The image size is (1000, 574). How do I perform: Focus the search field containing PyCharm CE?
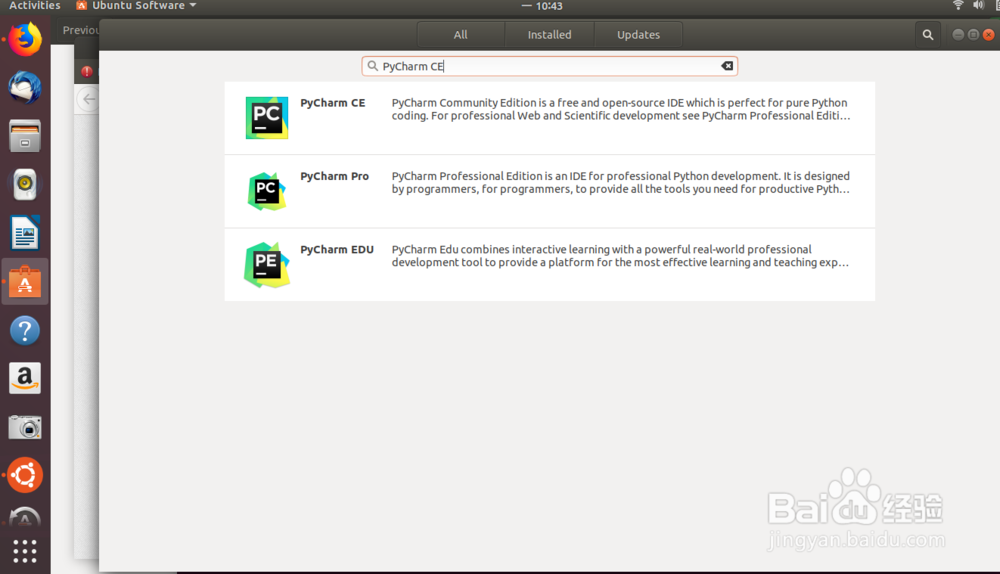coord(550,66)
